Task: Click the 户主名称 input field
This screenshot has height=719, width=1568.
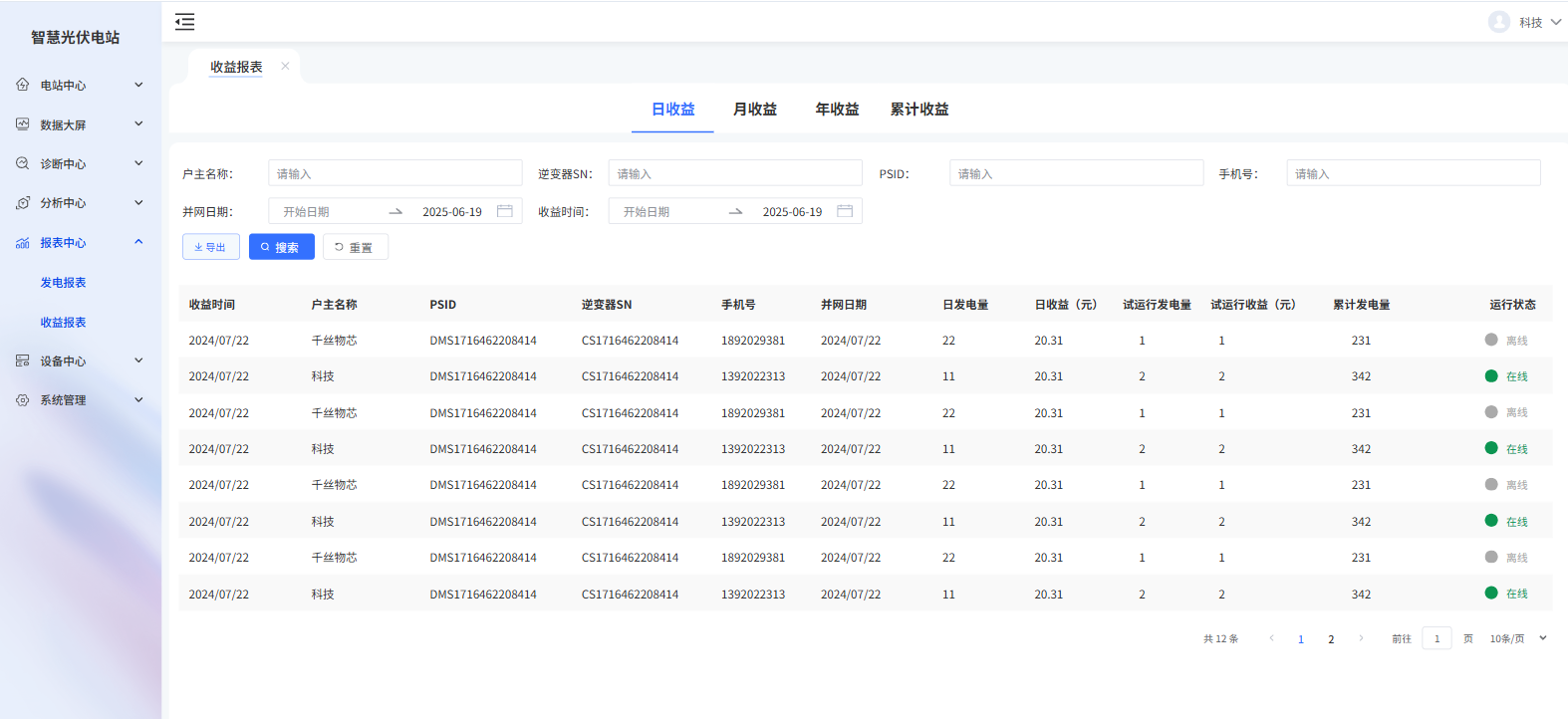Action: [394, 173]
